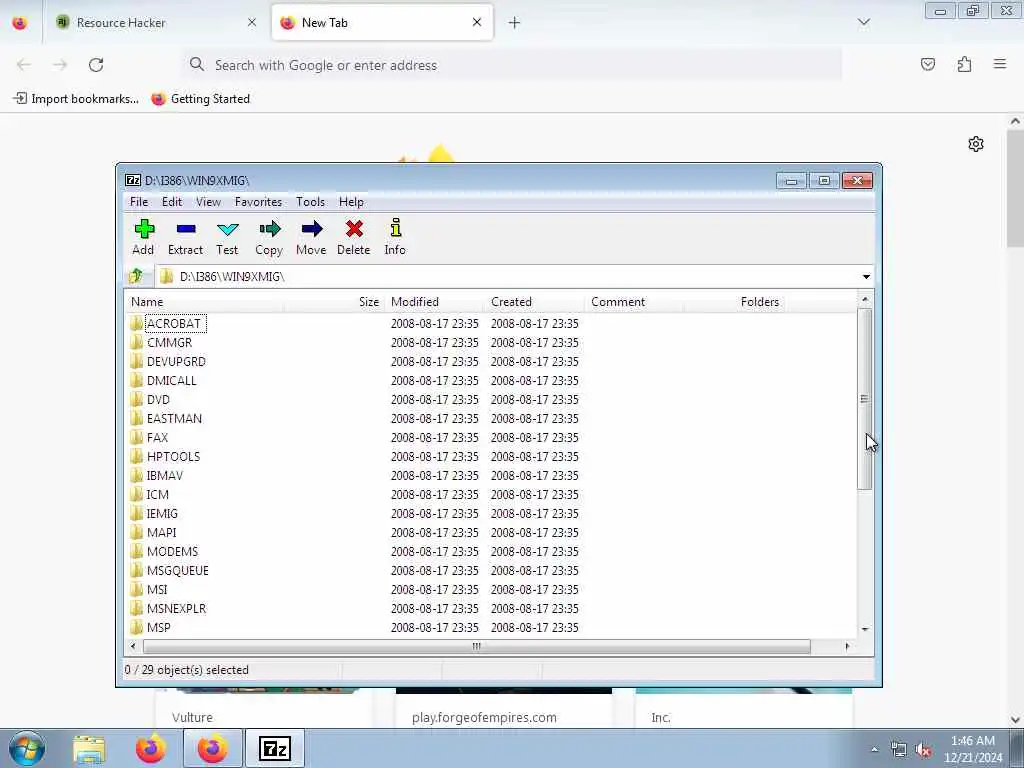Sort by Created column header

[535, 302]
